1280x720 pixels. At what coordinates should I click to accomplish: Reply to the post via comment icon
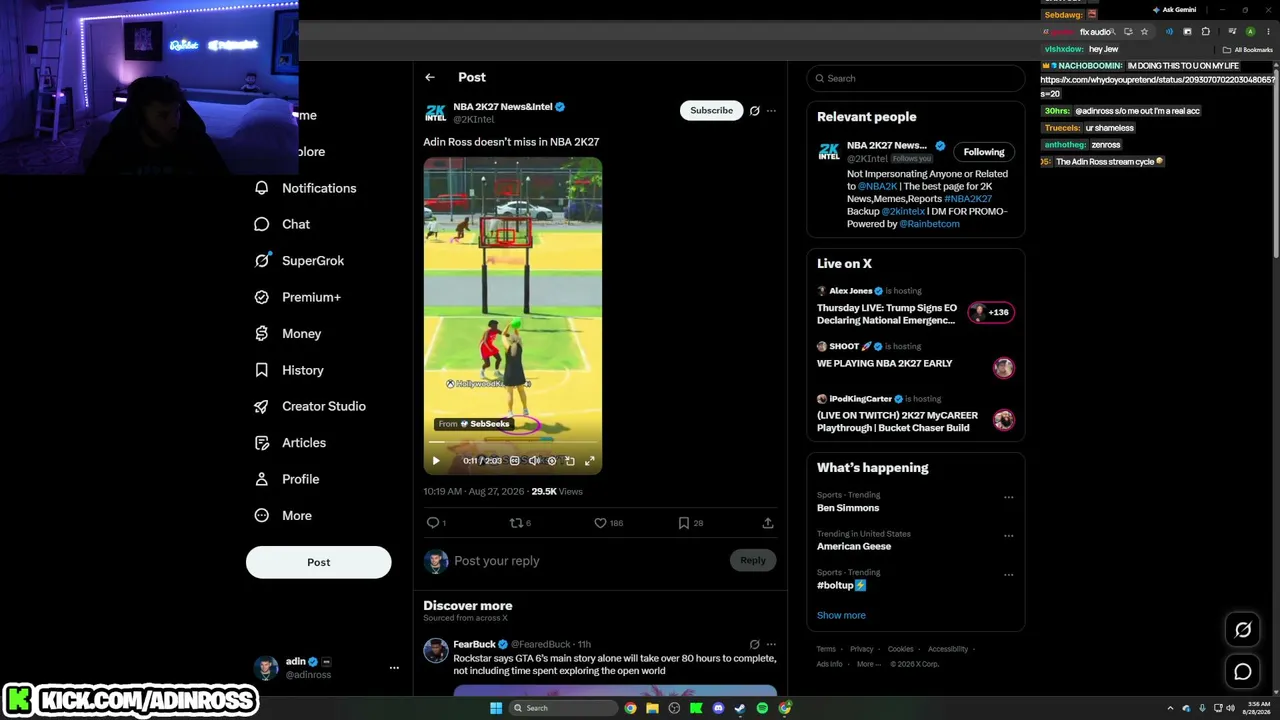pos(433,522)
